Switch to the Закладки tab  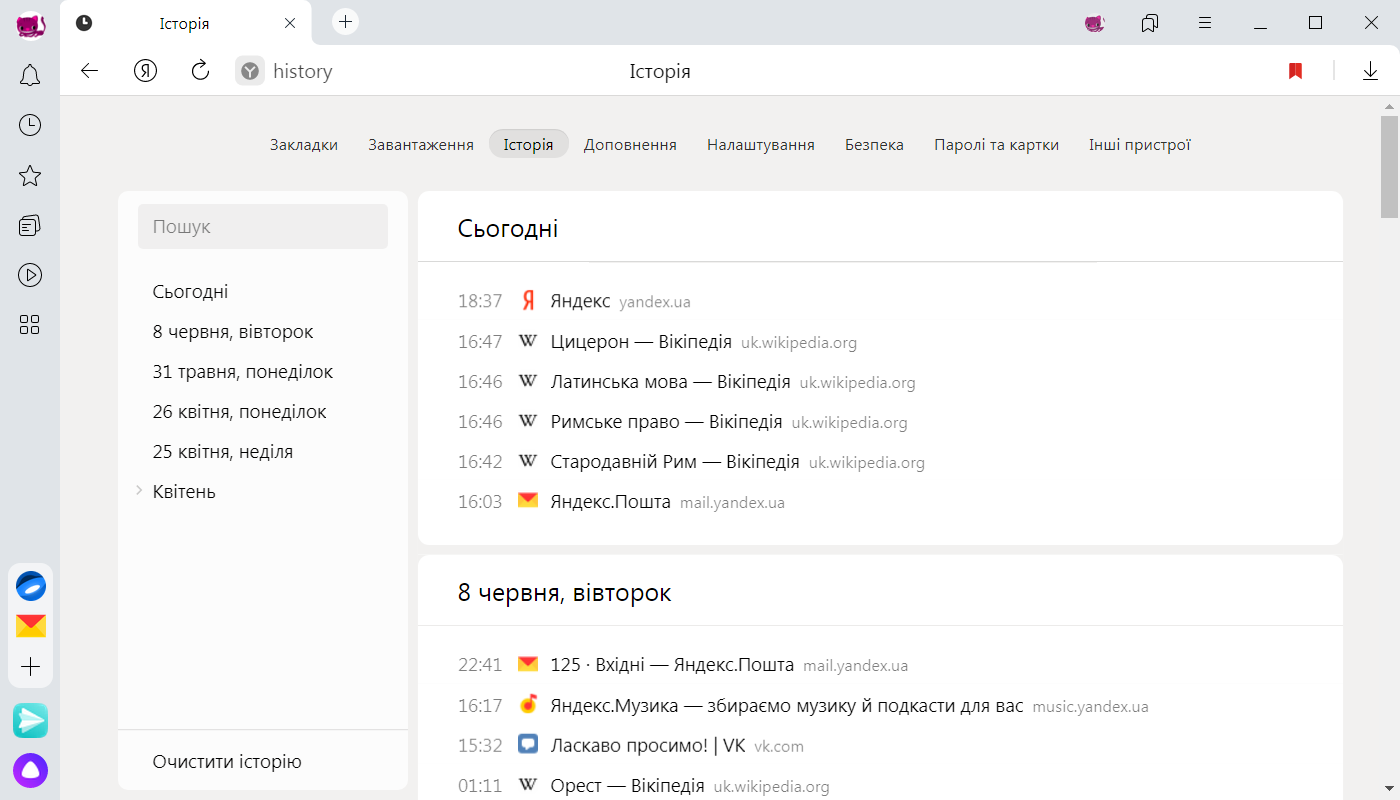(x=304, y=145)
